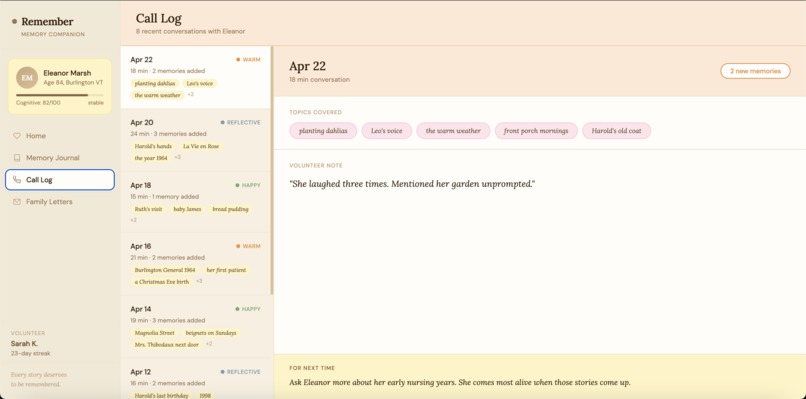Viewport: 806px width, 399px height.
Task: Open the Apr 12 conversation entry
Action: click(196, 379)
